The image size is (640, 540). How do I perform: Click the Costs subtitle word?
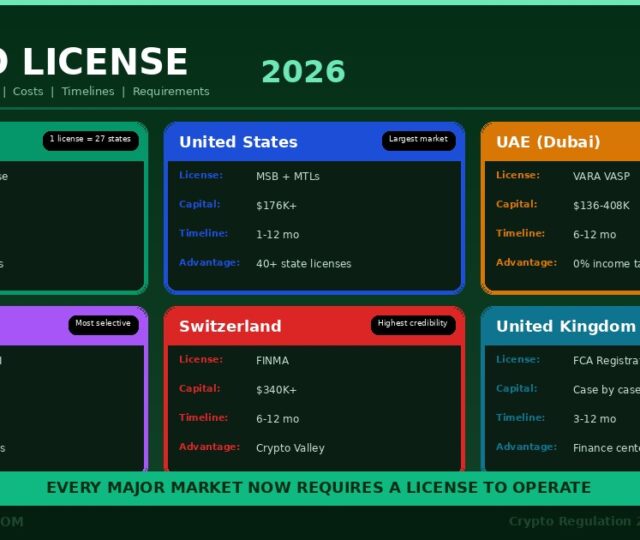coord(28,91)
